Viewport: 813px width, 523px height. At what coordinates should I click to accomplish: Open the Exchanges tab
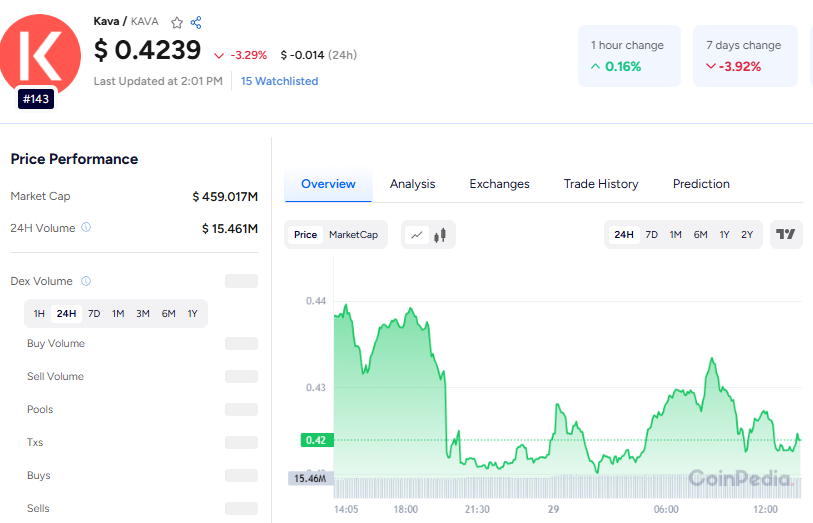tap(499, 184)
